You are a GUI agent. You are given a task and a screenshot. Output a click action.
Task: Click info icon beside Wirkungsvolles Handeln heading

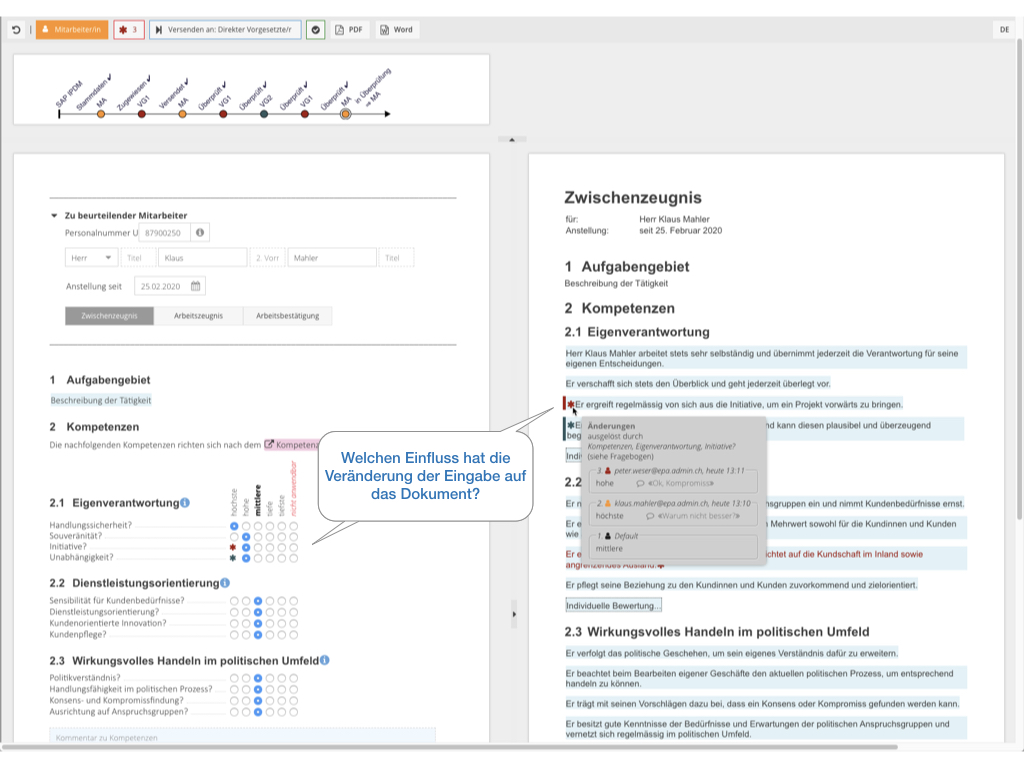(x=325, y=661)
